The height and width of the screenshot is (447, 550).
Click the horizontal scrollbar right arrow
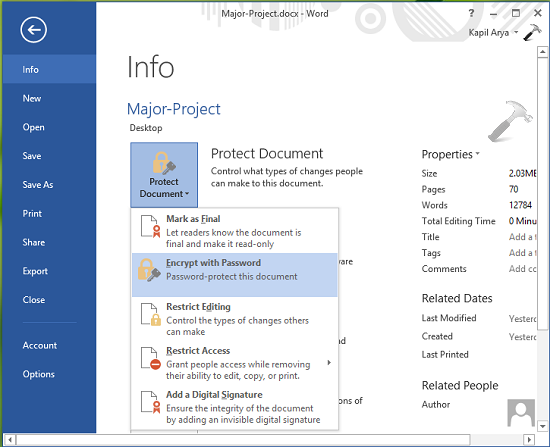(529, 439)
